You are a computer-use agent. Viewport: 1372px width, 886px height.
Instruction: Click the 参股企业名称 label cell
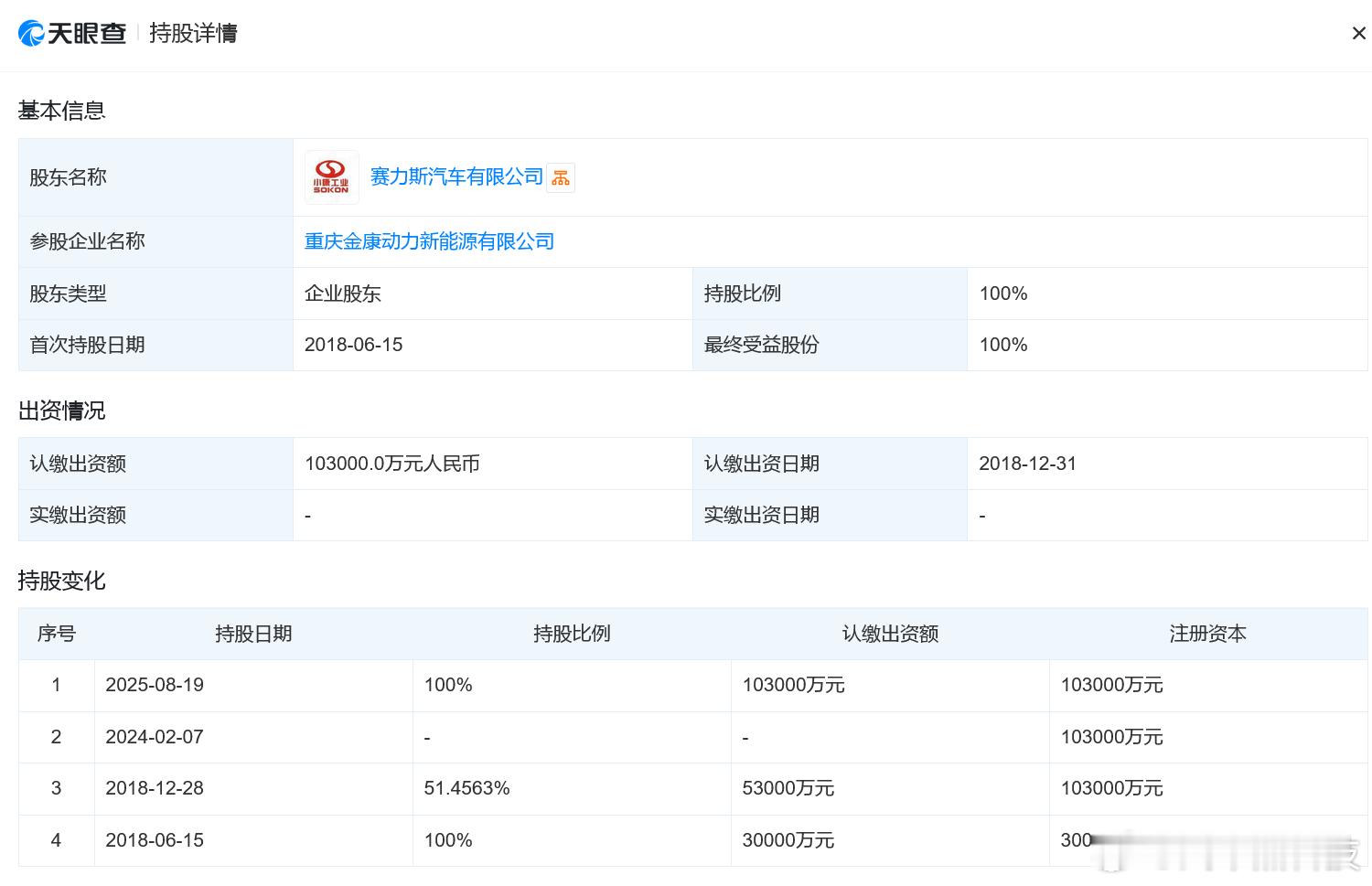[155, 241]
